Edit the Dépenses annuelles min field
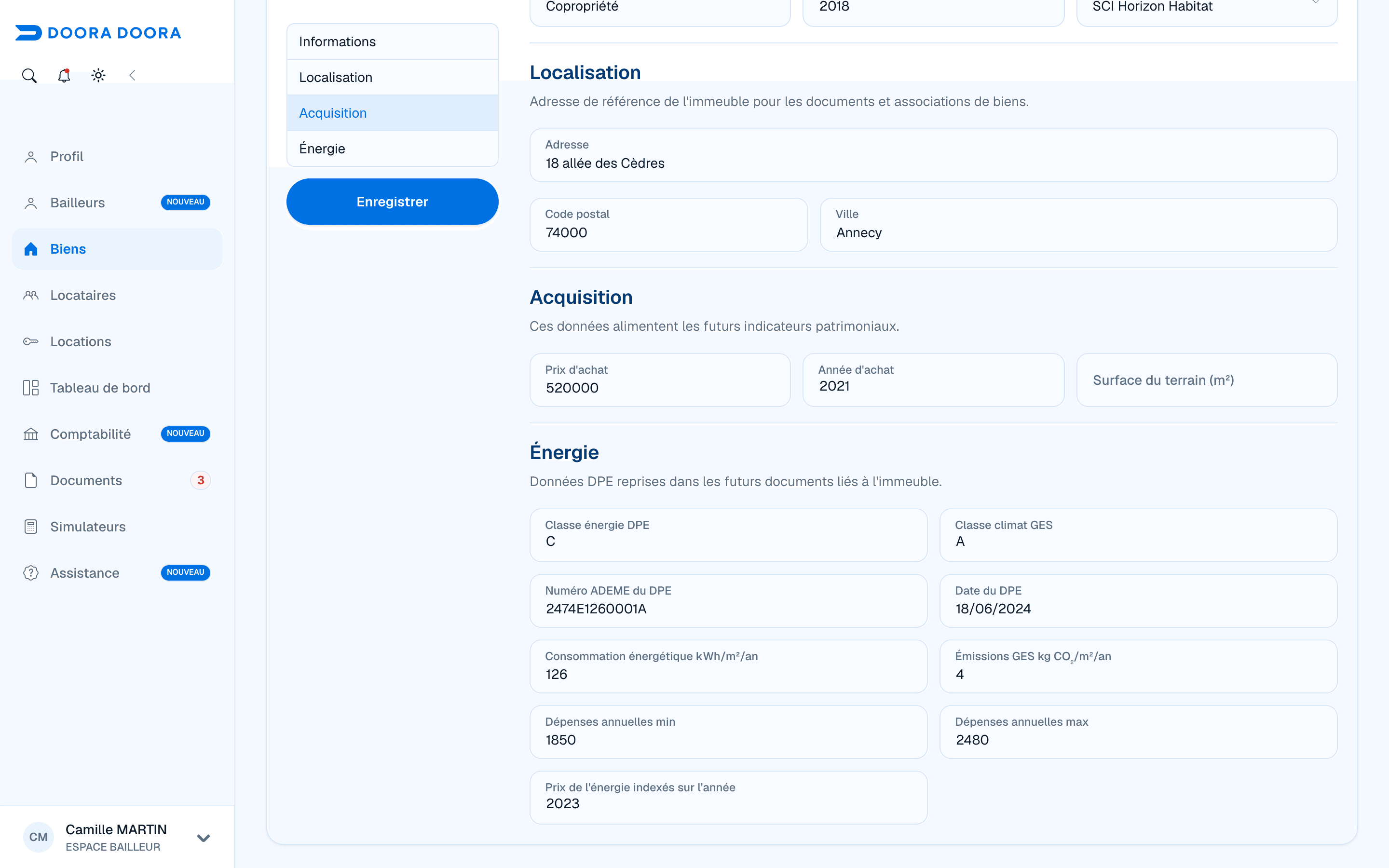The image size is (1389, 868). 728,732
